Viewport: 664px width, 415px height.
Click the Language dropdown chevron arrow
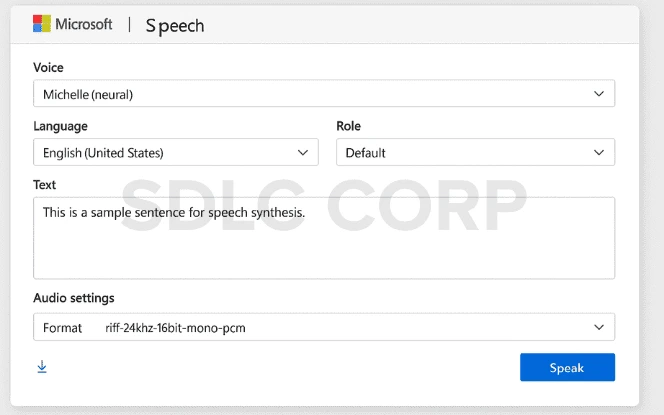303,152
